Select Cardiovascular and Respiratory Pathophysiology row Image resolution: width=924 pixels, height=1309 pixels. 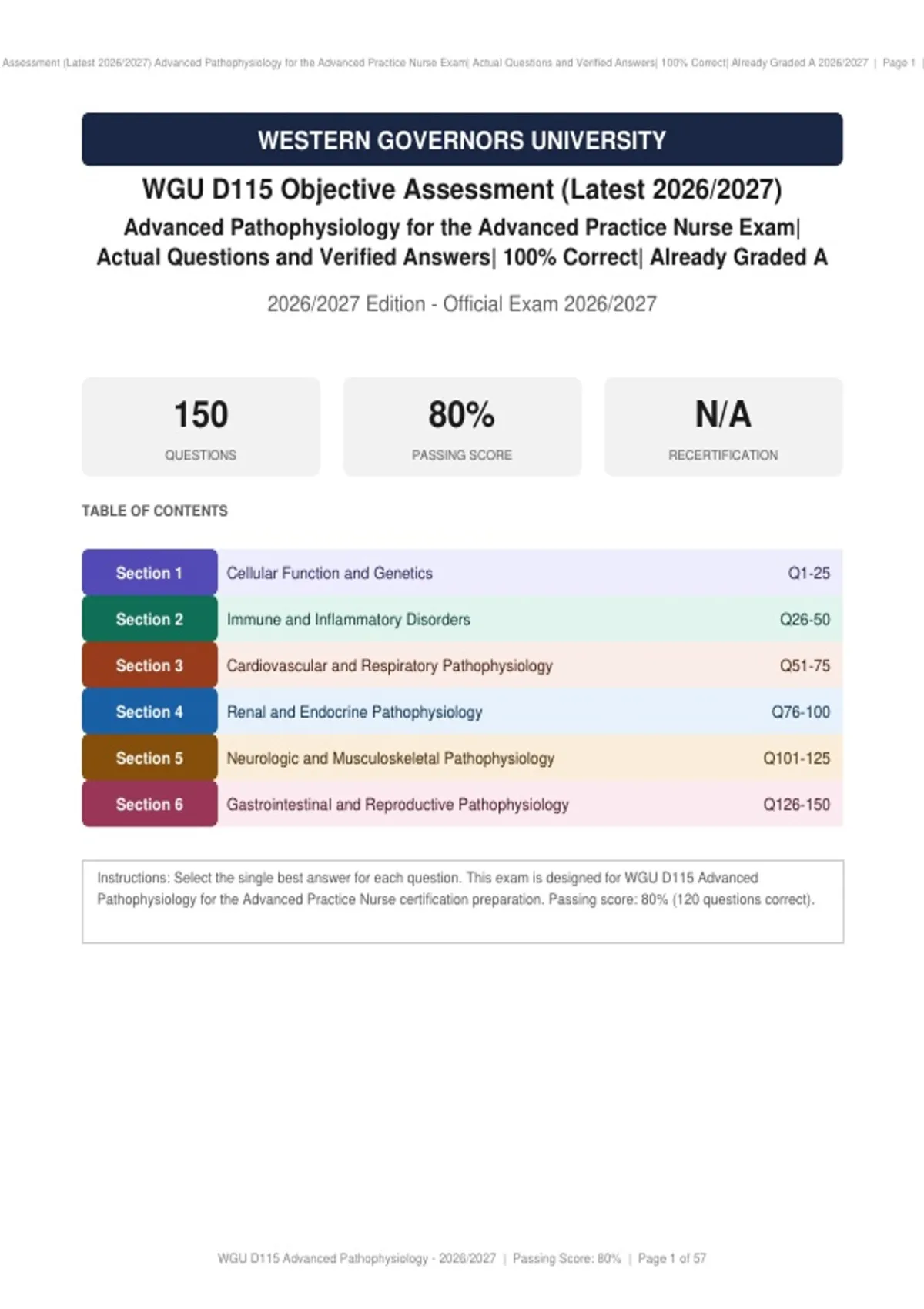[x=462, y=665]
